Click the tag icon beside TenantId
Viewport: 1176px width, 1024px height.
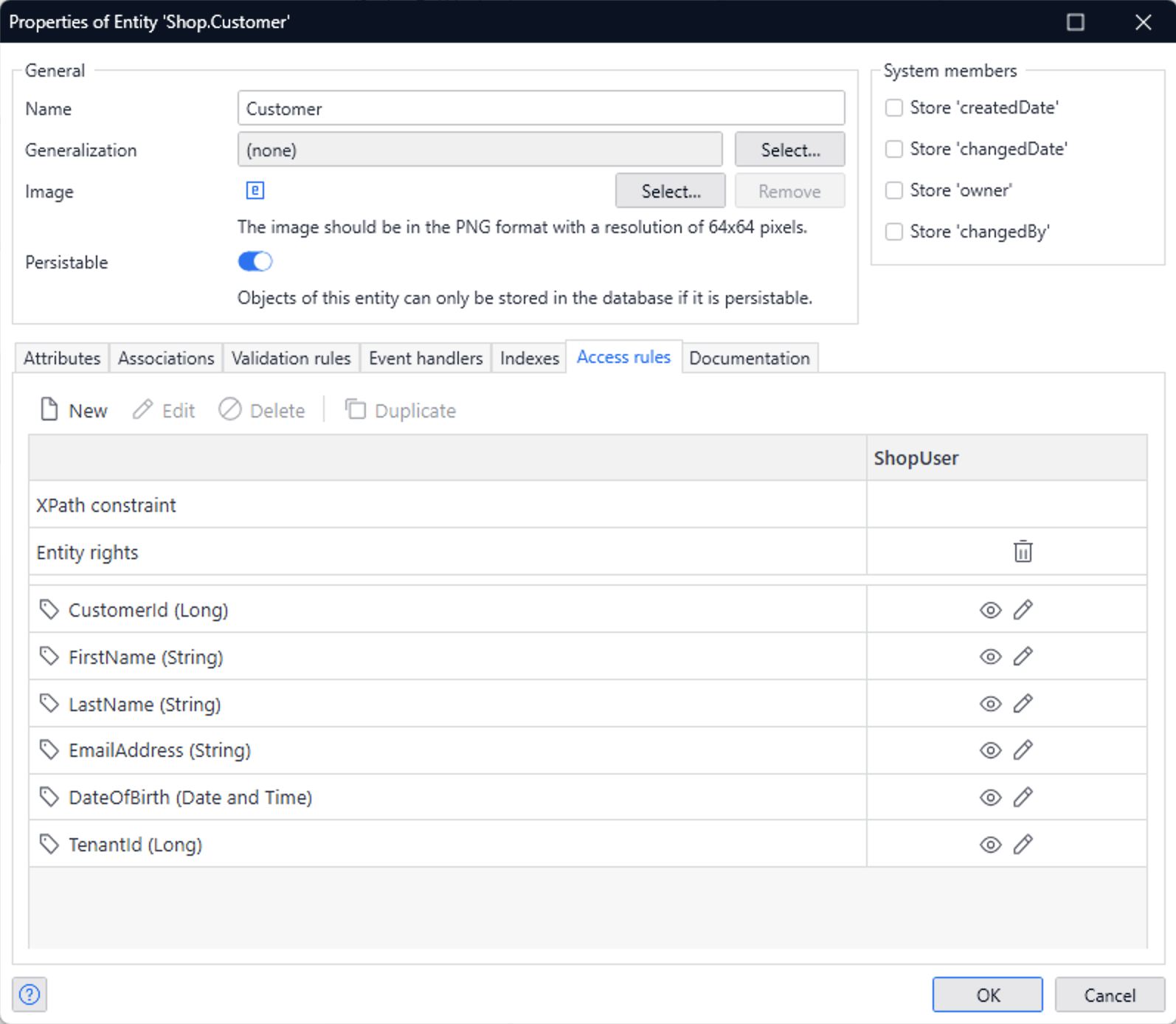49,844
